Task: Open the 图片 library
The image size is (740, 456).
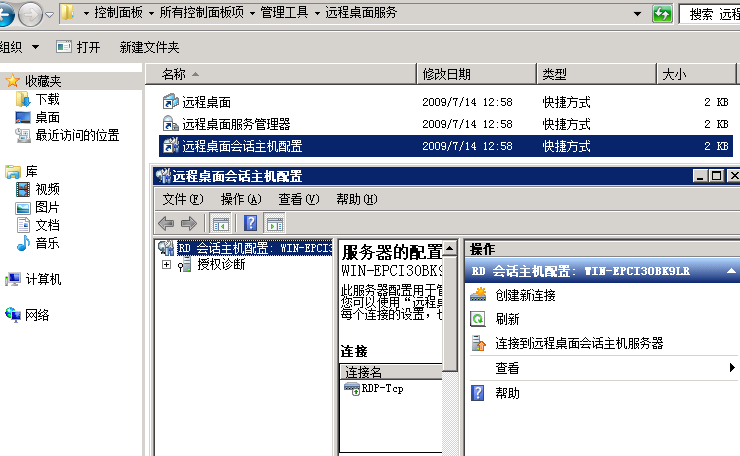Action: [x=48, y=207]
